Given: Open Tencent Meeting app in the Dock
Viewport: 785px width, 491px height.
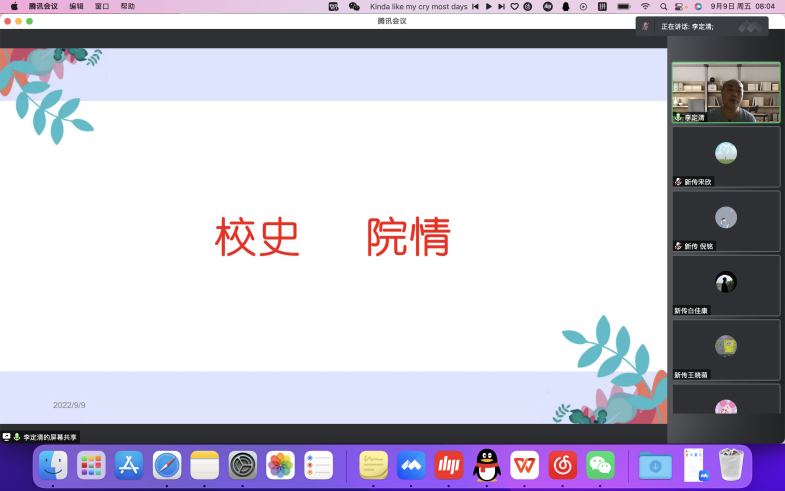Looking at the screenshot, I should point(411,465).
